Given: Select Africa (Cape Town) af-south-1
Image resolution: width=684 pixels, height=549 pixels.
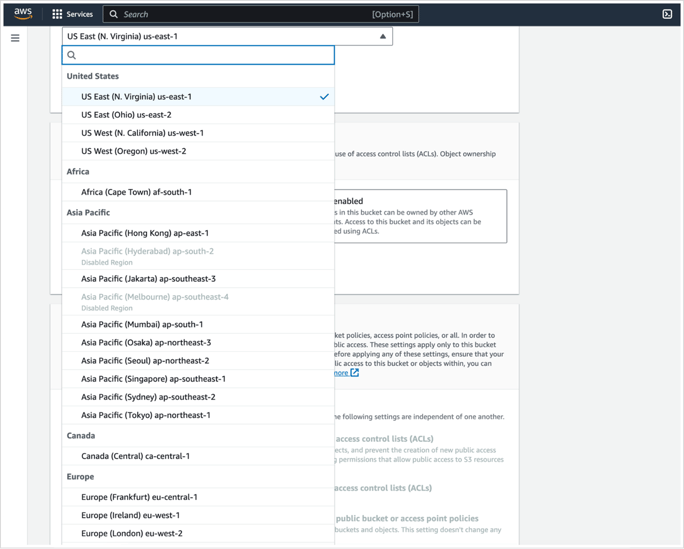Looking at the screenshot, I should click(136, 192).
